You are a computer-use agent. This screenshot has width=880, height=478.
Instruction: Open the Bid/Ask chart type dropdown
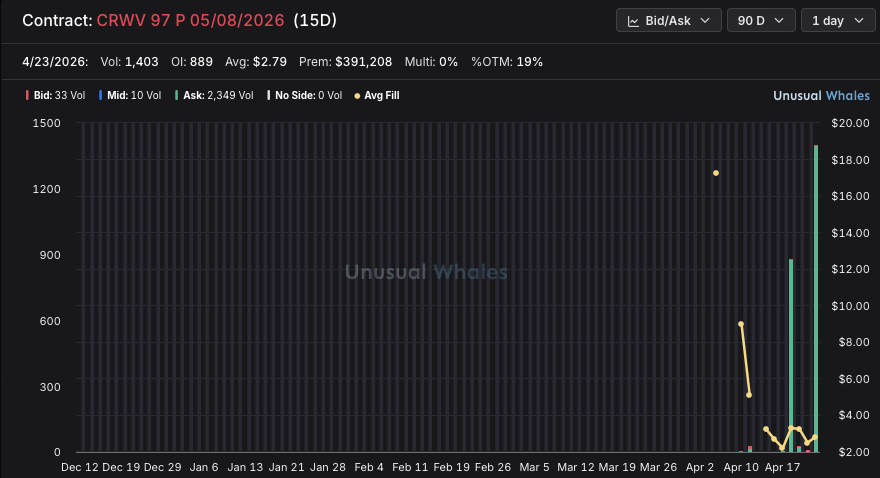pos(668,20)
